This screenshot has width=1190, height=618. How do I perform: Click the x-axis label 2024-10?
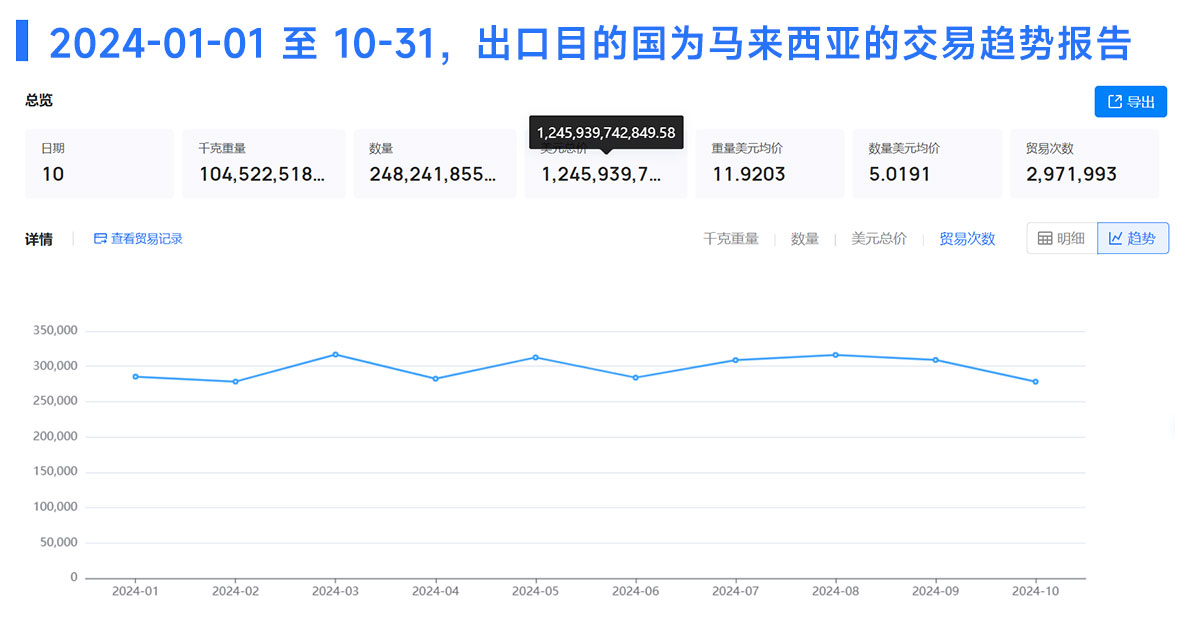(x=1036, y=591)
